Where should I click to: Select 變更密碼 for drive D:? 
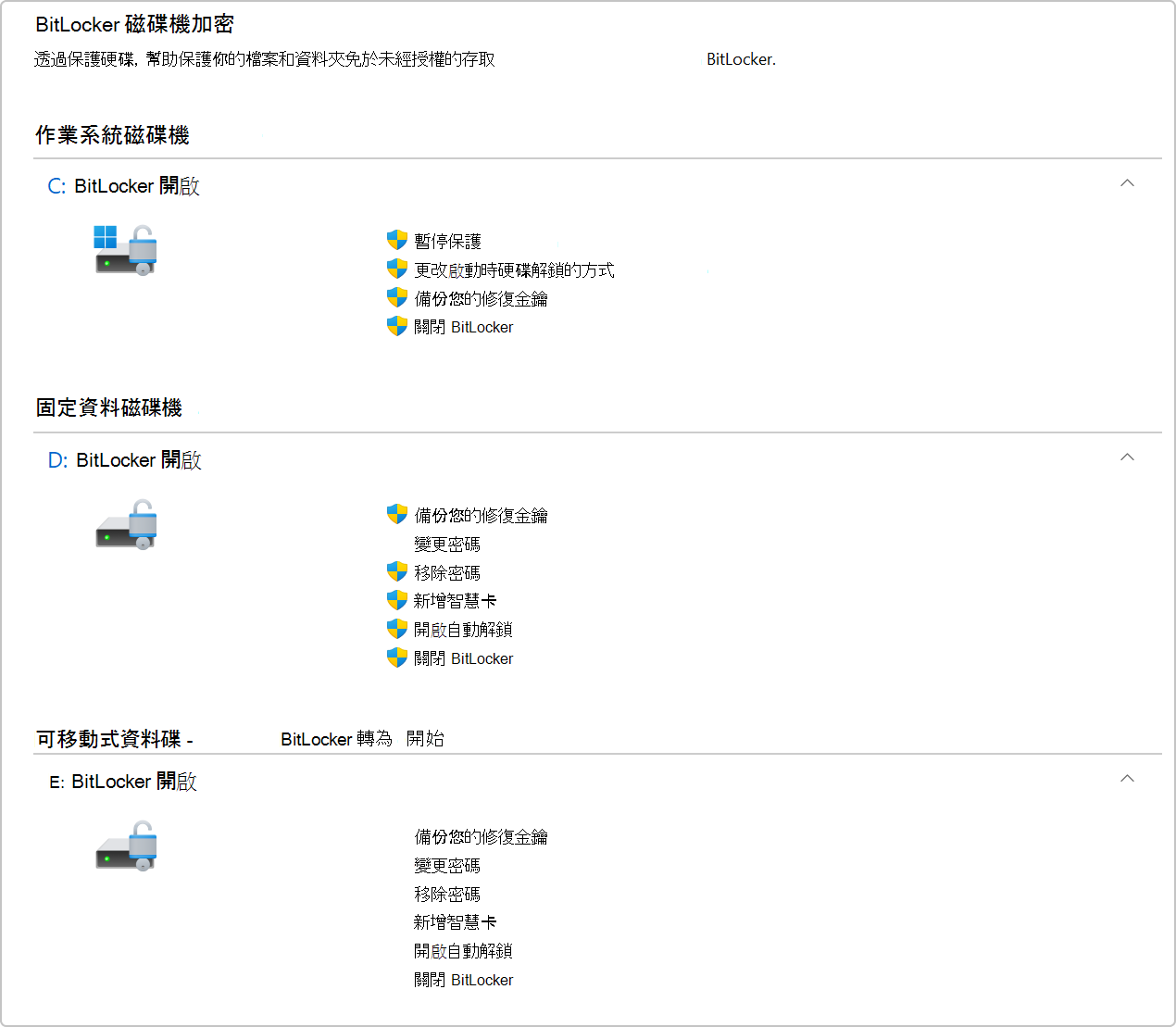pyautogui.click(x=447, y=545)
